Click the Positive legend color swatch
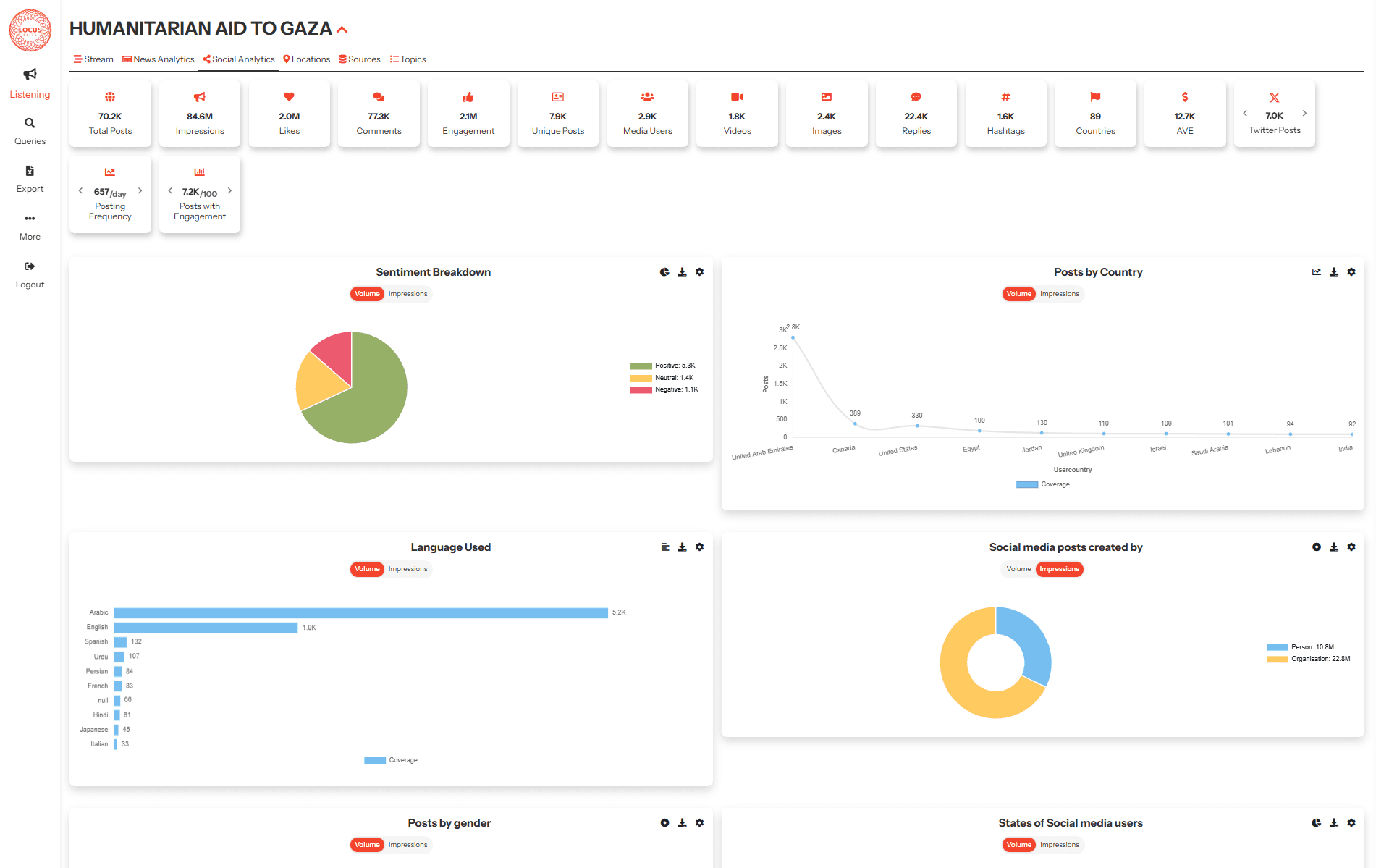The image size is (1376, 868). click(641, 366)
